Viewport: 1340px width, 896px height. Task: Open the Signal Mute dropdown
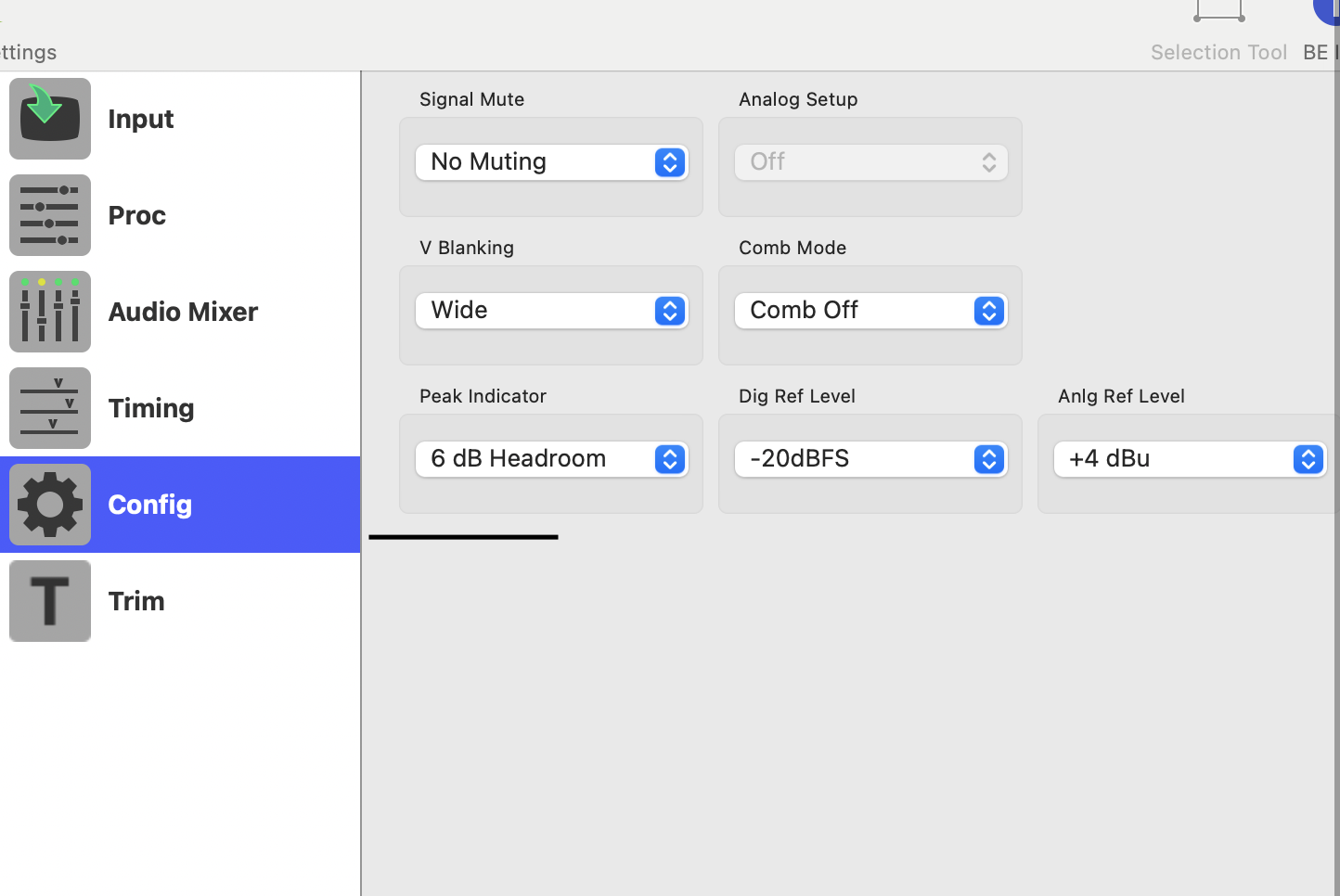tap(551, 162)
